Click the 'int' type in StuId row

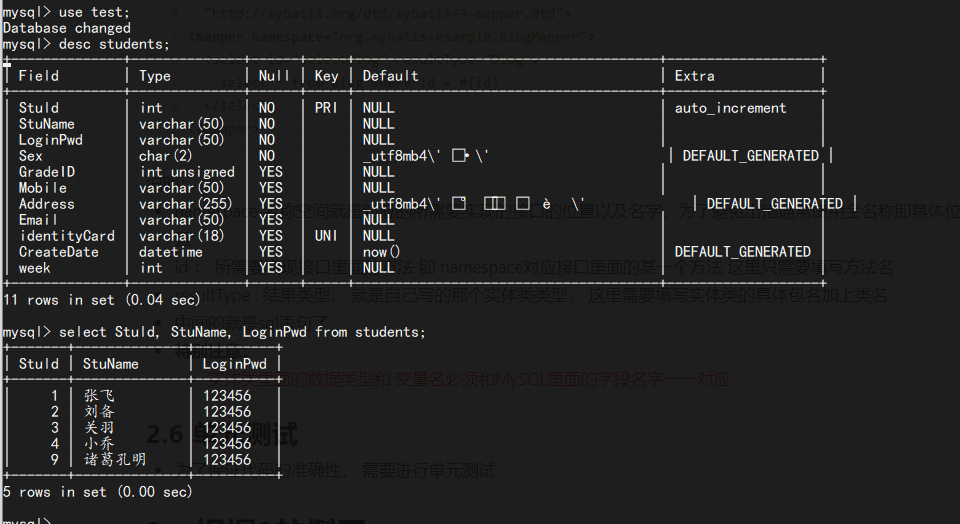pos(151,108)
